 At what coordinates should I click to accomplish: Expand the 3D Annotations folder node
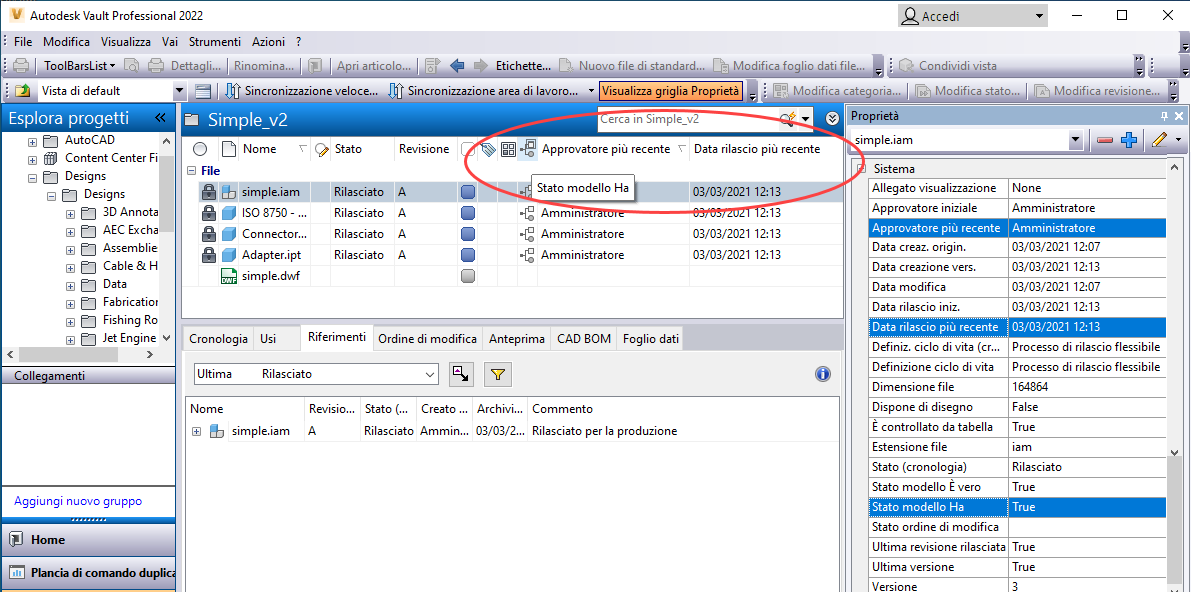coord(71,214)
